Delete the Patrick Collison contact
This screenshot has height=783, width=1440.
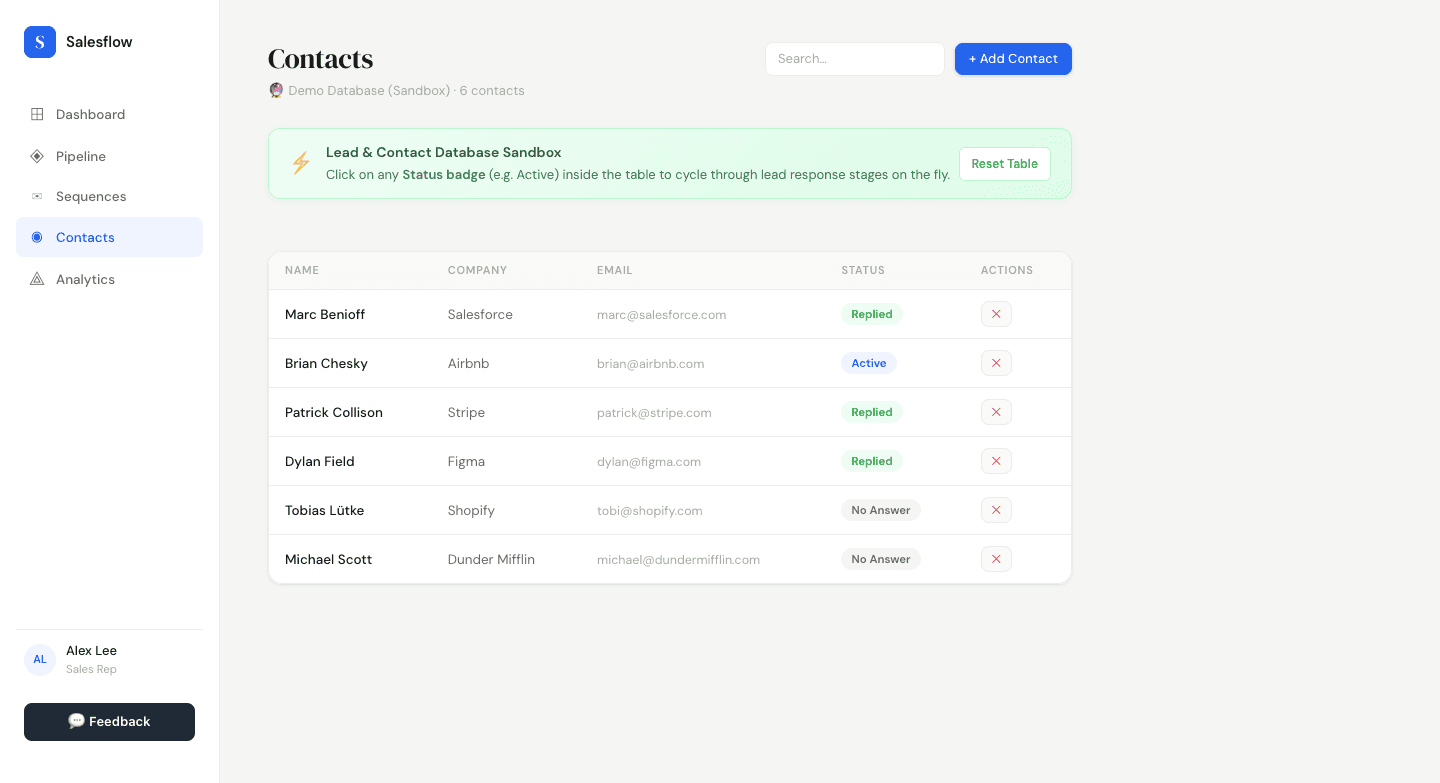[x=996, y=412]
